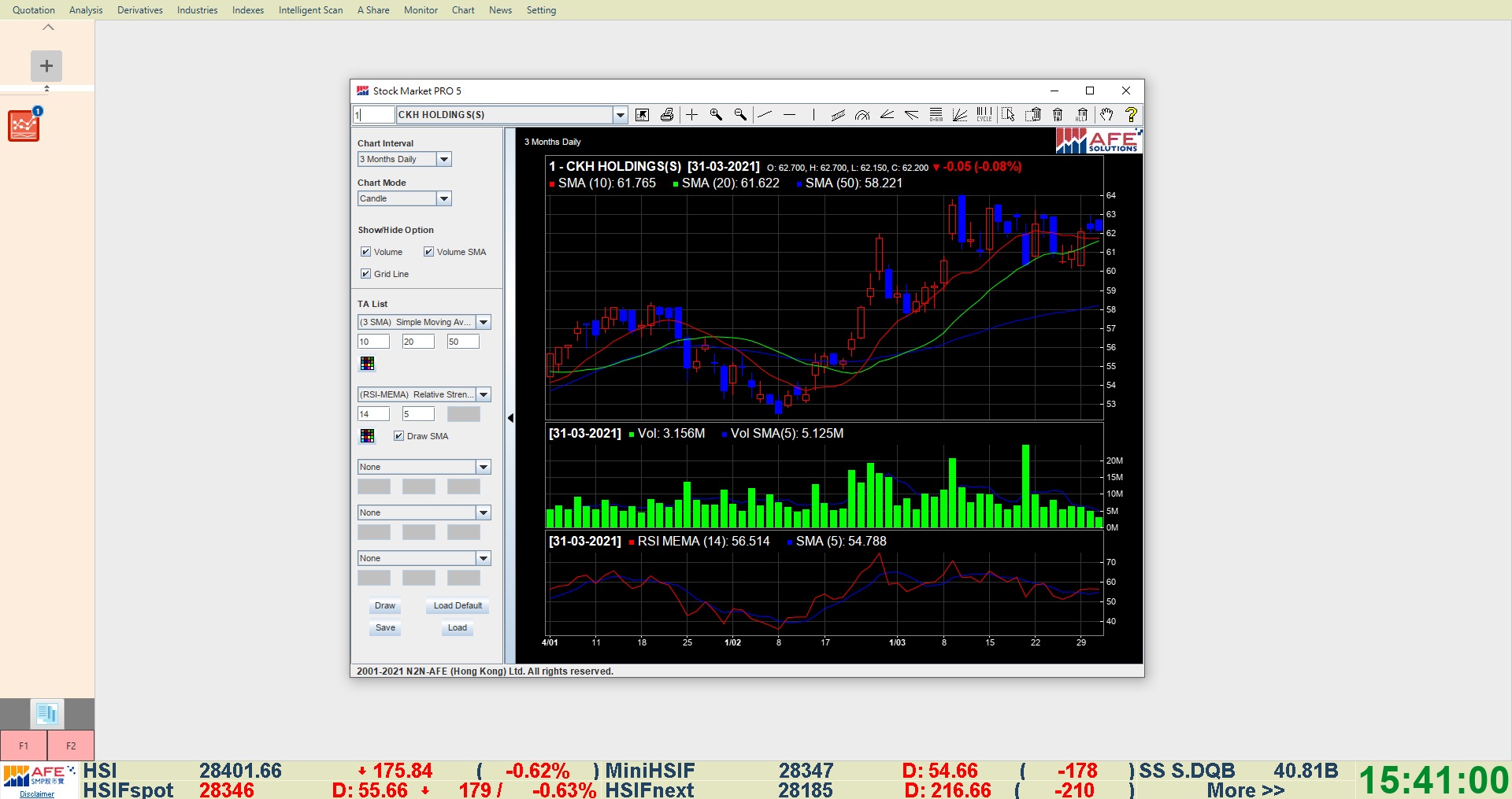Select the Fibonacci retracement lines tool
Screen dimensions: 1512x799
[936, 115]
